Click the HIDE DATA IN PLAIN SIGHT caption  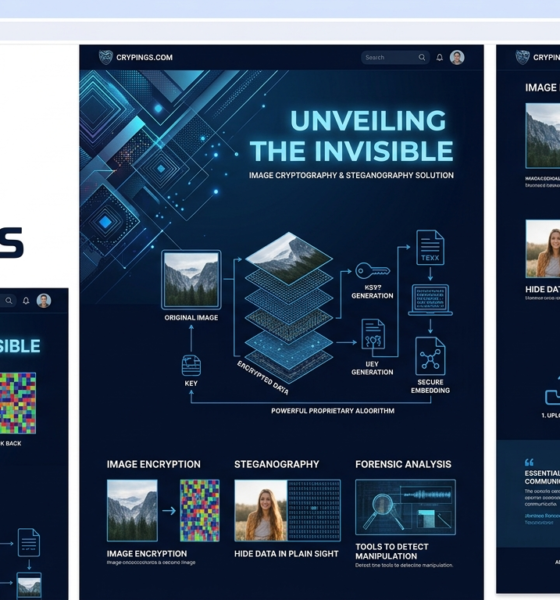click(286, 554)
